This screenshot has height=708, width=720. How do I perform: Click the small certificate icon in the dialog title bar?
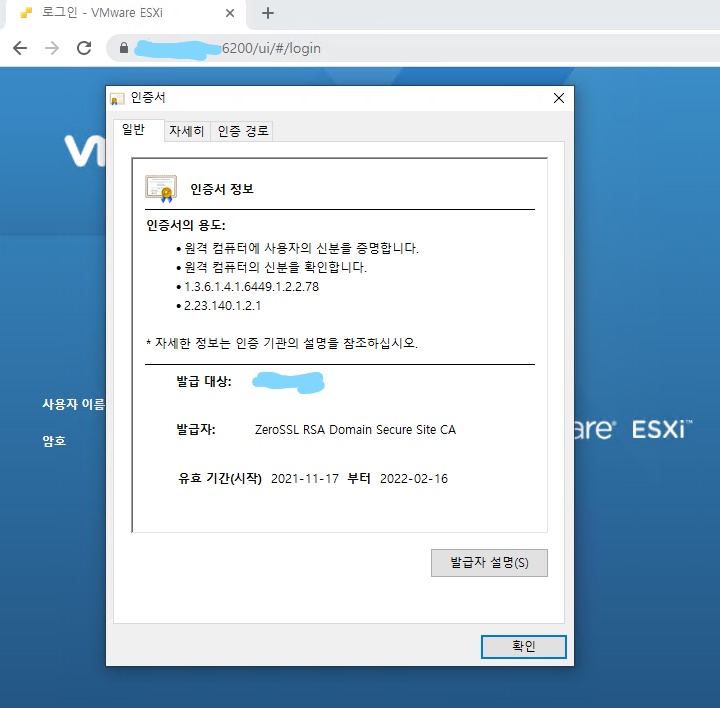117,98
